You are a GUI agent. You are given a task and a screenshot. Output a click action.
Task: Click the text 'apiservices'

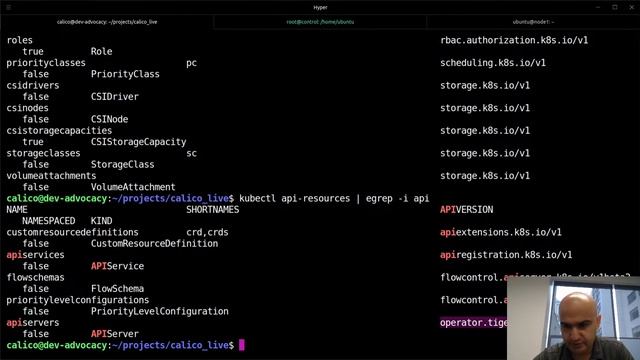pyautogui.click(x=36, y=255)
